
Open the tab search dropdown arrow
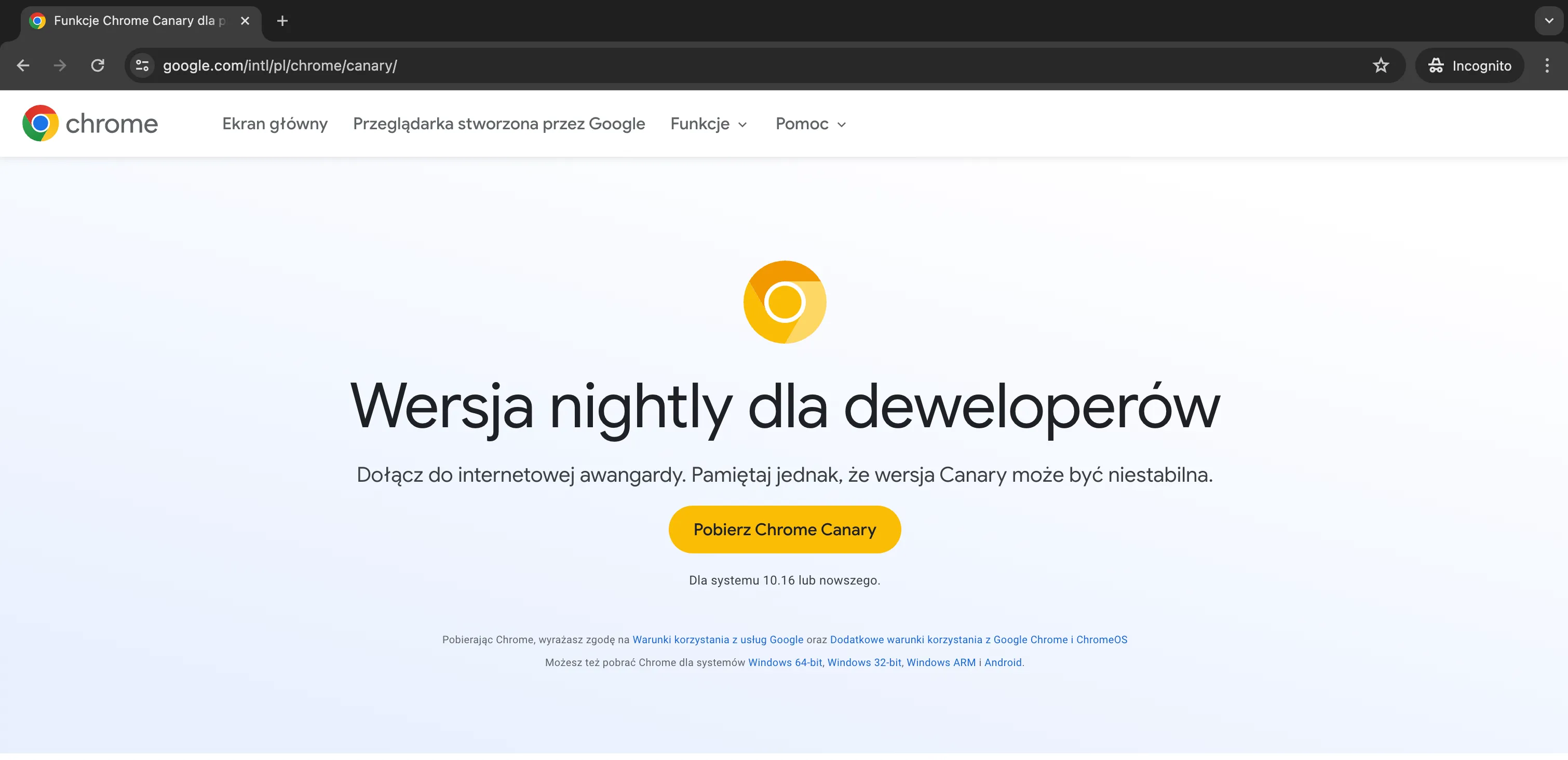pos(1549,21)
